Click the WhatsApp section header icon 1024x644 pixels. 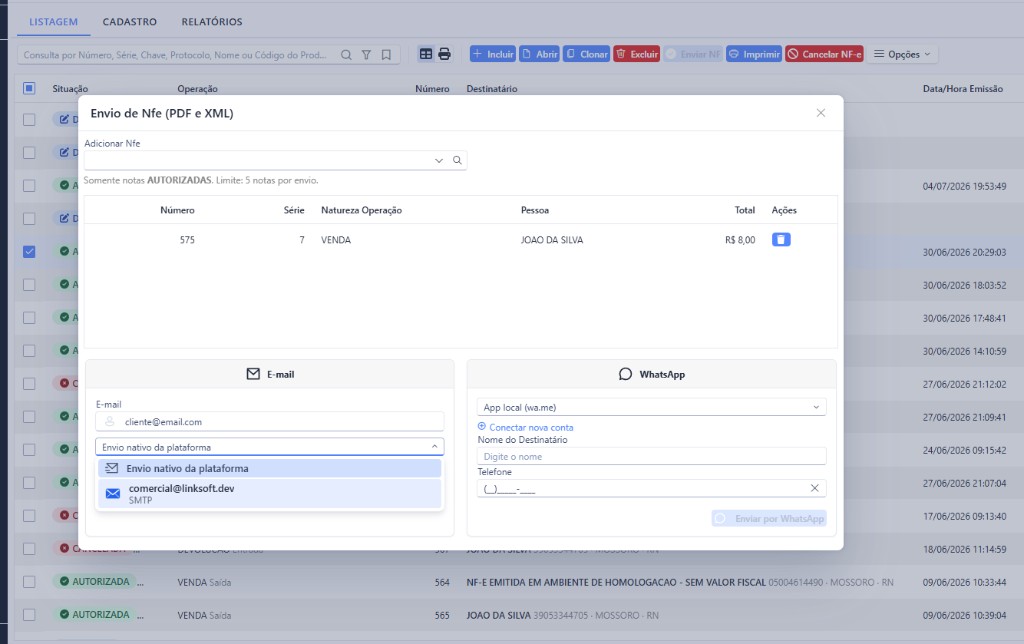click(625, 374)
